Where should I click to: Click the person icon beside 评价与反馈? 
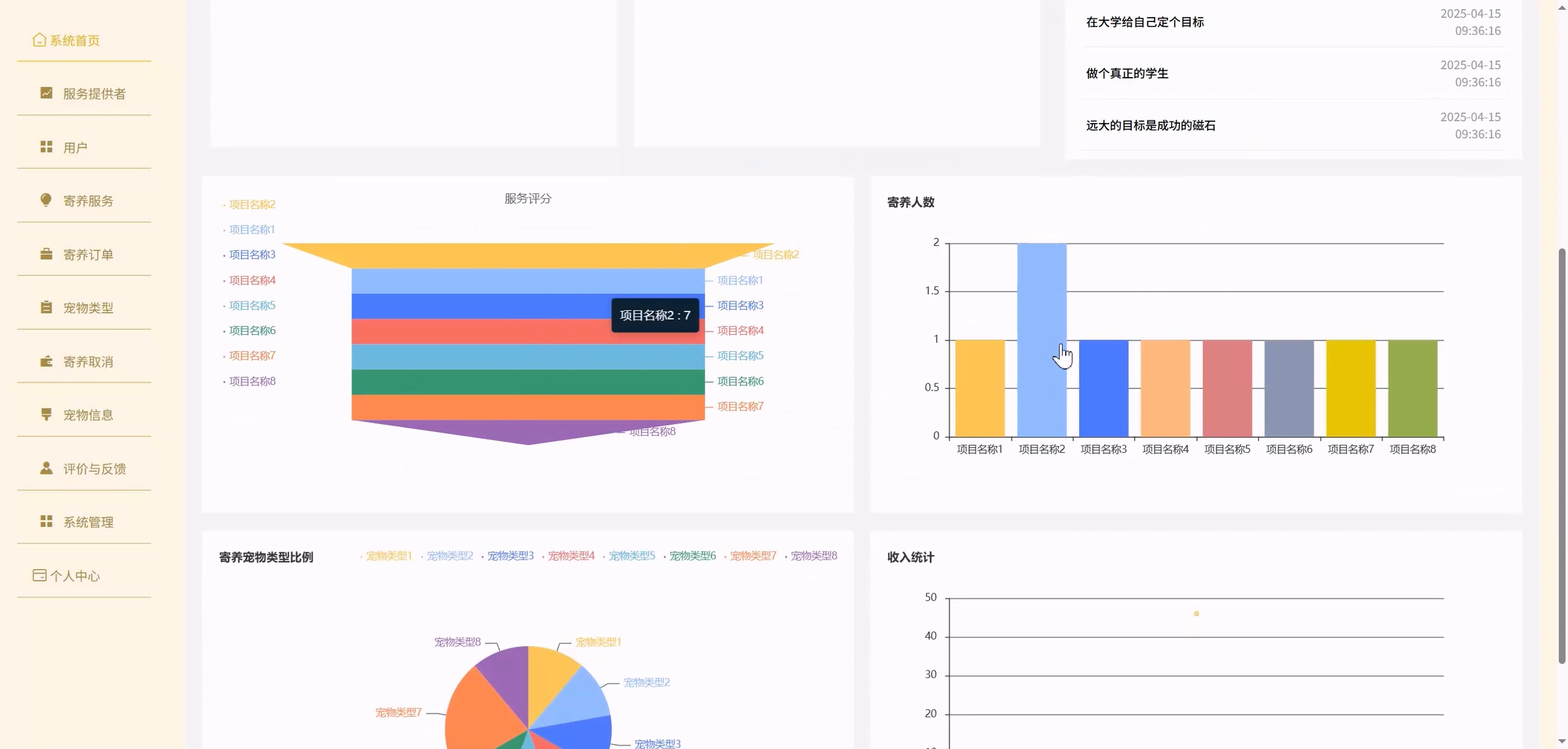(x=46, y=468)
